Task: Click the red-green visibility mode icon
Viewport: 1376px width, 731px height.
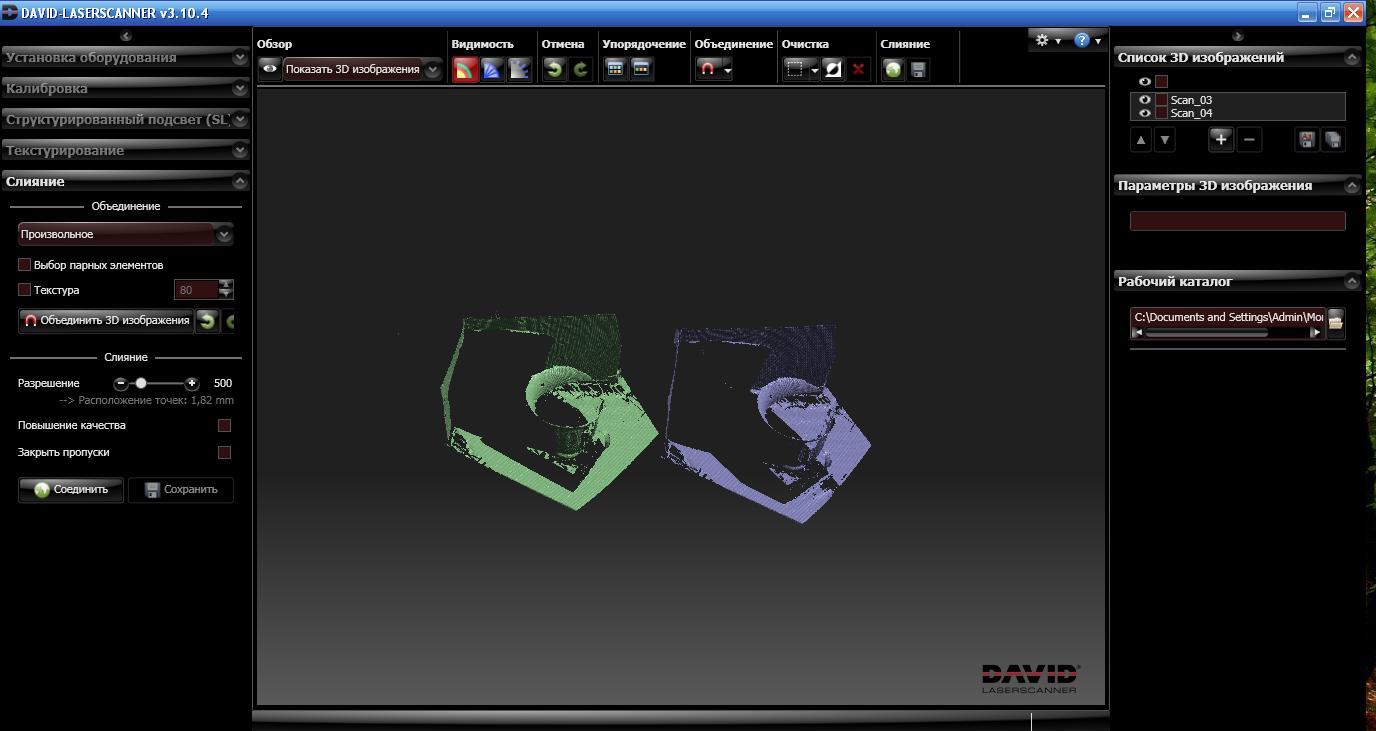Action: point(465,69)
